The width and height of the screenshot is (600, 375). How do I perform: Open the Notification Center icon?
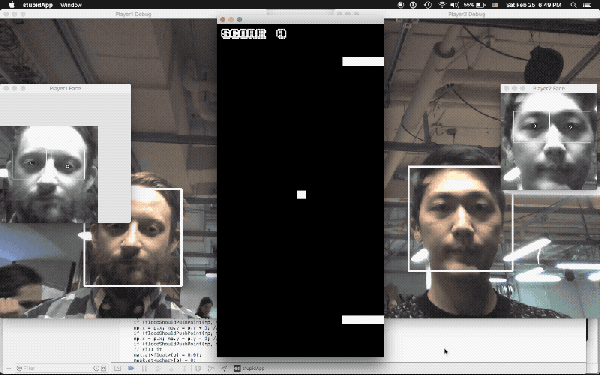point(587,5)
